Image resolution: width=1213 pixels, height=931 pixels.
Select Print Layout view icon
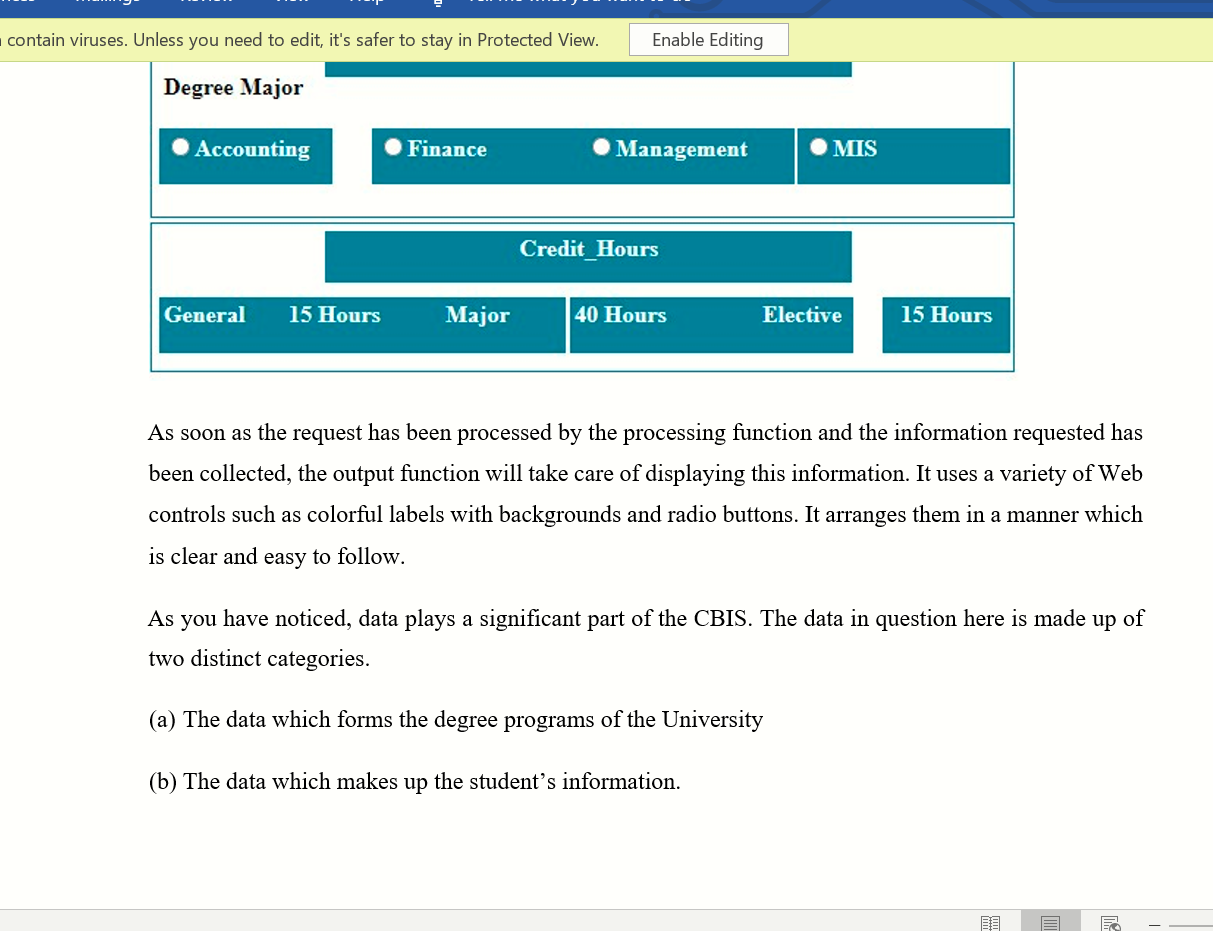(1050, 923)
